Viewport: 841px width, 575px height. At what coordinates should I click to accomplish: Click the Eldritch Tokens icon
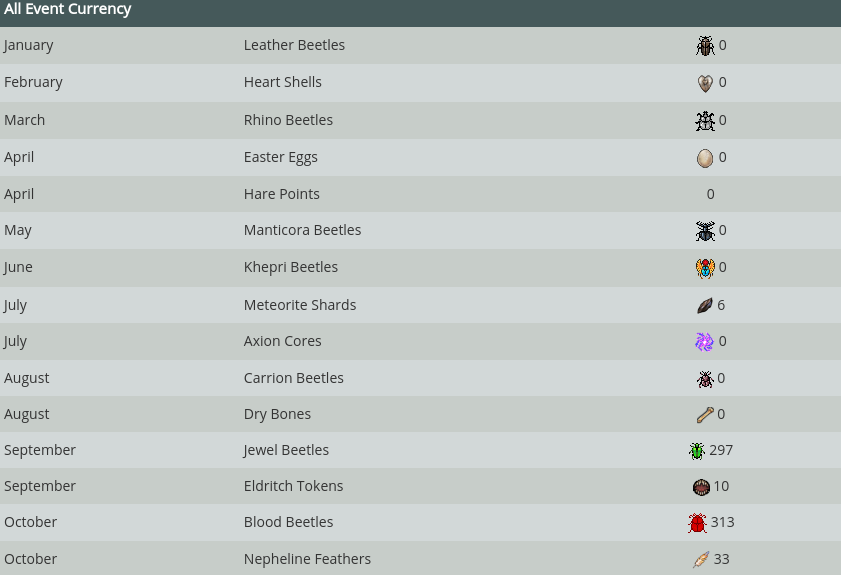click(x=701, y=487)
